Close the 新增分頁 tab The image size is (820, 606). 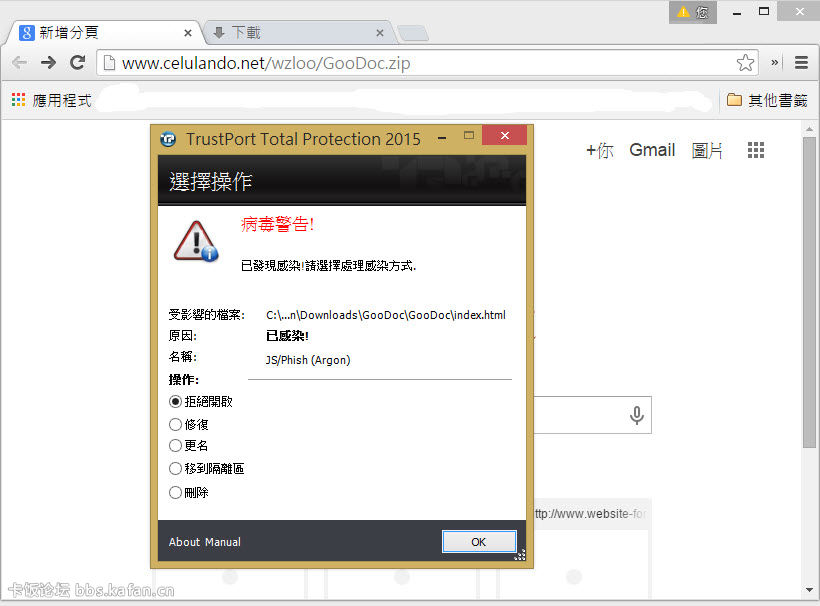[x=188, y=33]
